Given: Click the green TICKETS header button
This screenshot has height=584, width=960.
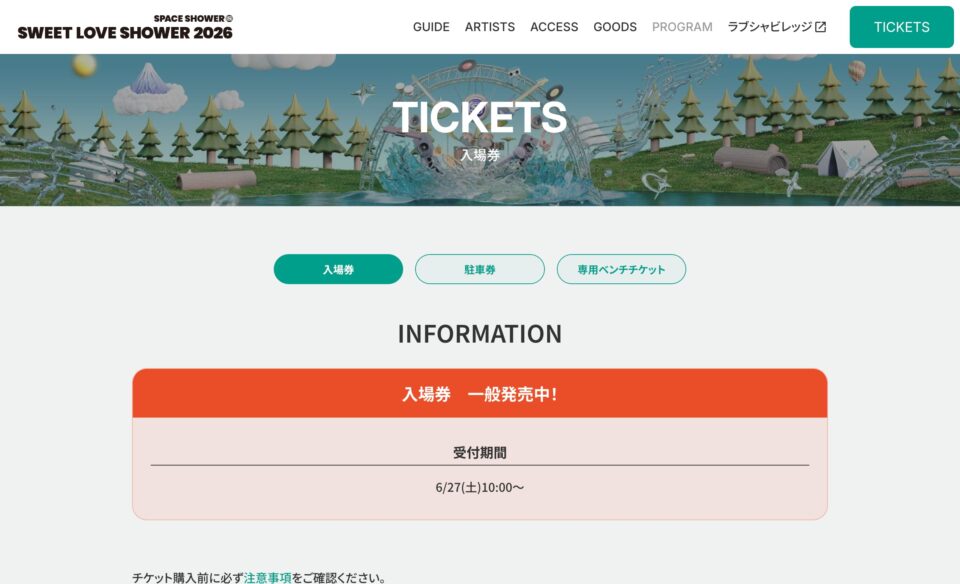Looking at the screenshot, I should click(901, 27).
